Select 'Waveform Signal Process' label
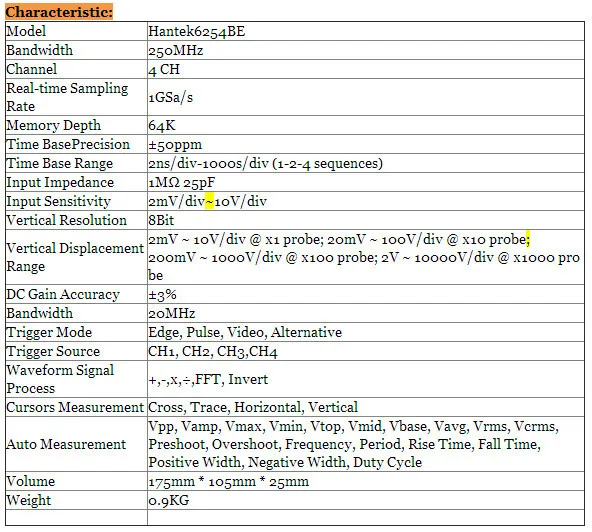Image resolution: width=592 pixels, height=532 pixels. [60, 379]
